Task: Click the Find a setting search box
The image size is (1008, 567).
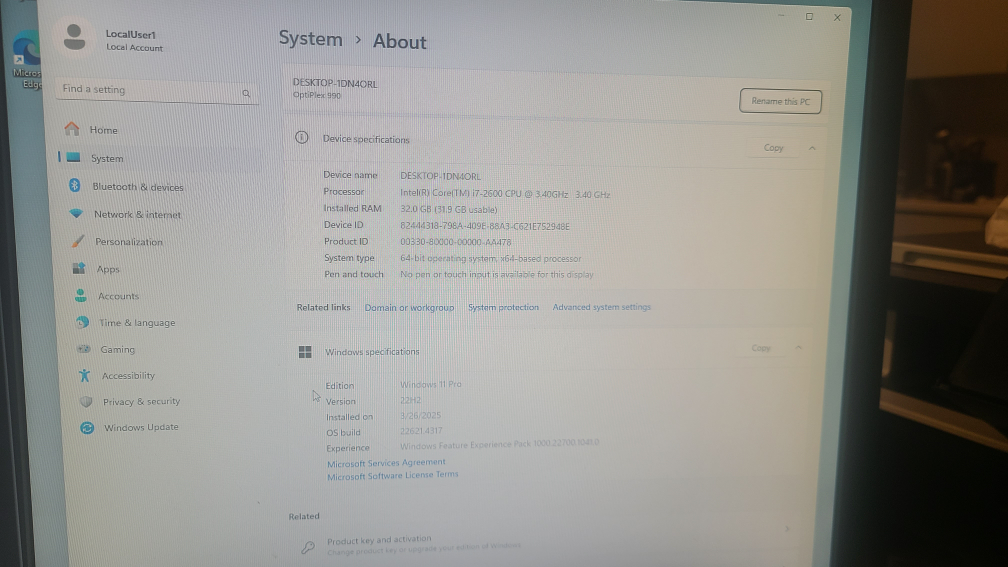Action: [x=157, y=90]
